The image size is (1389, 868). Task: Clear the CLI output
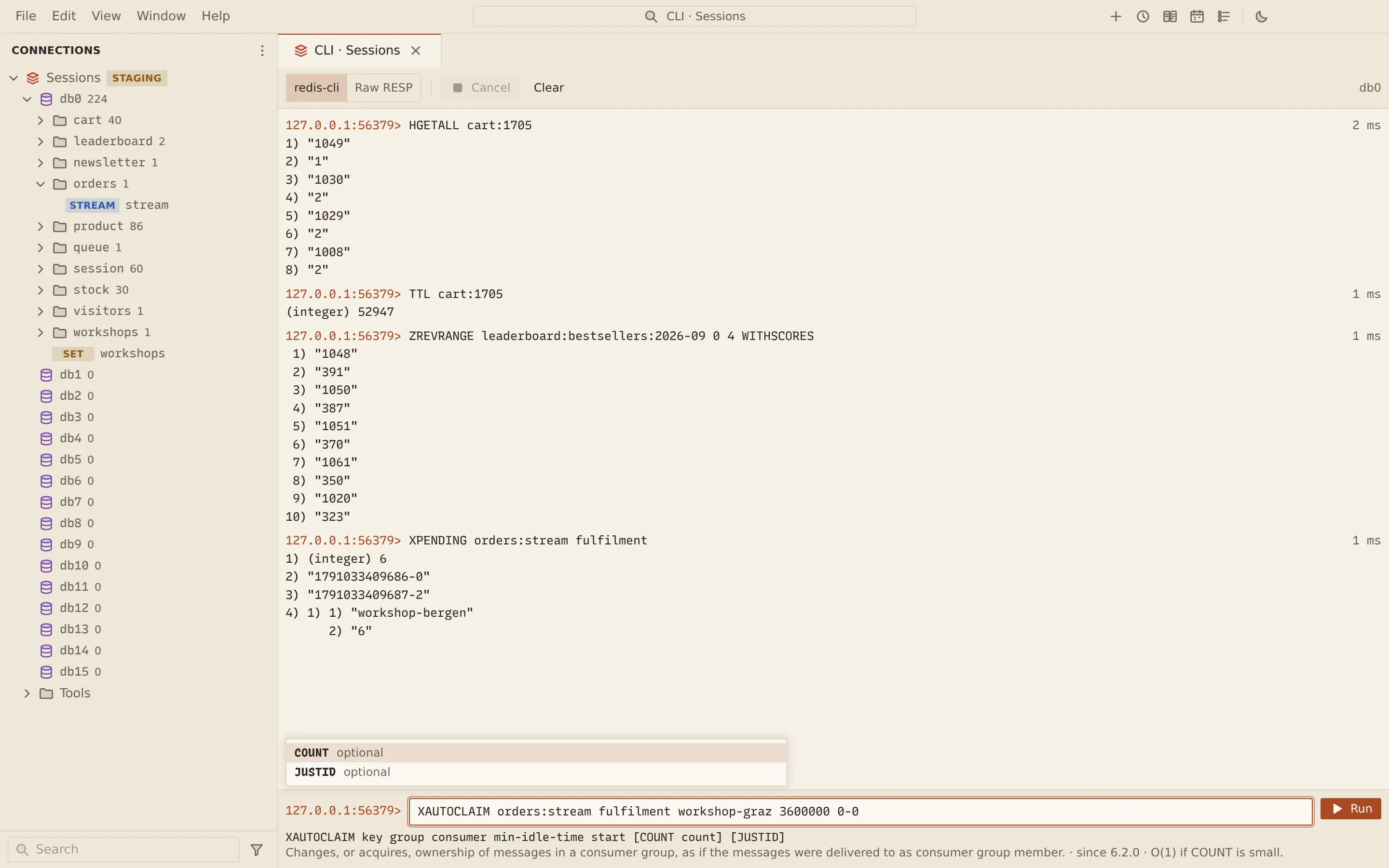548,88
